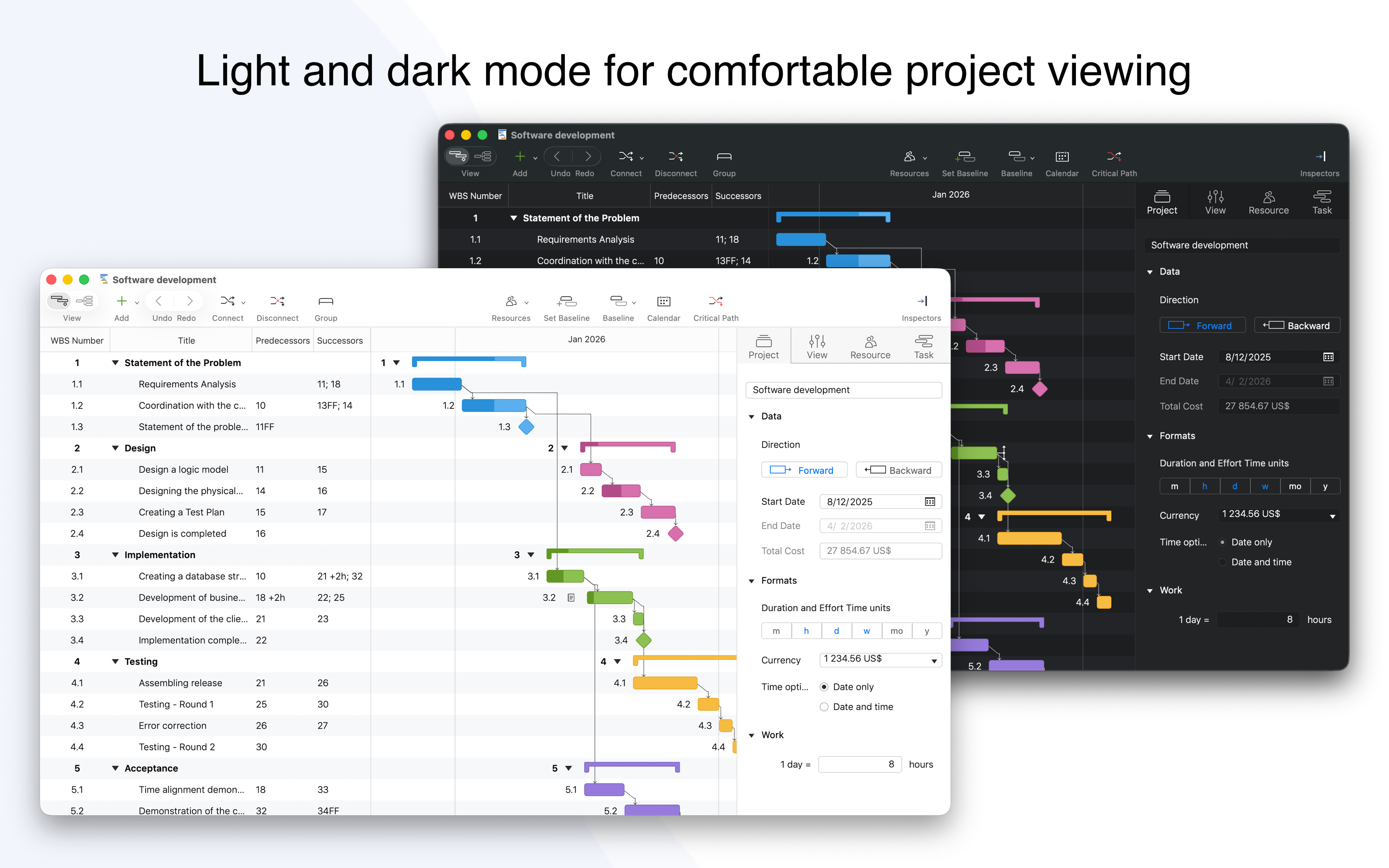The width and height of the screenshot is (1389, 868).
Task: Switch to Task tab in light inspector
Action: [x=924, y=347]
